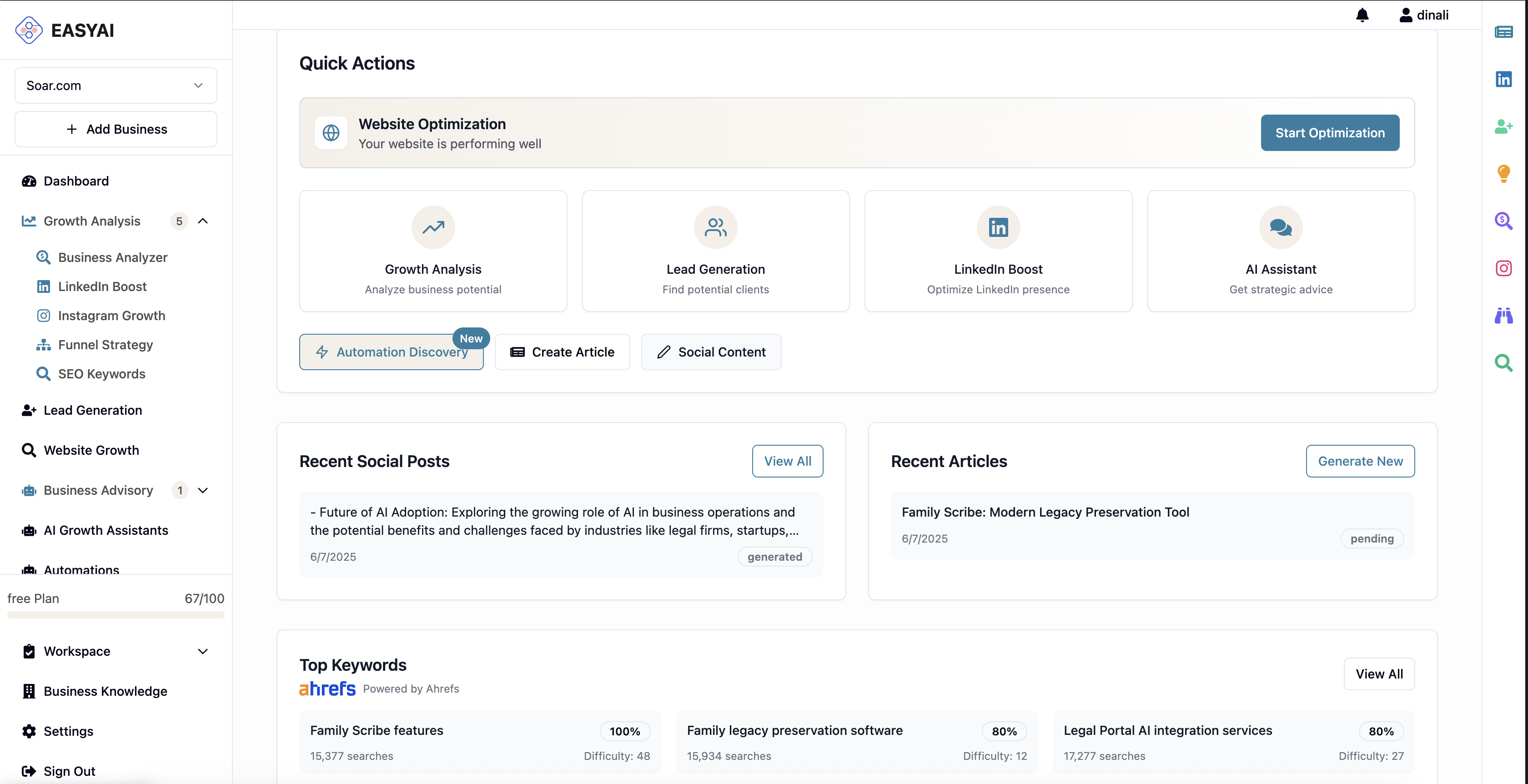Image resolution: width=1528 pixels, height=784 pixels.
Task: Click the globe Website Optimization icon
Action: [x=331, y=133]
